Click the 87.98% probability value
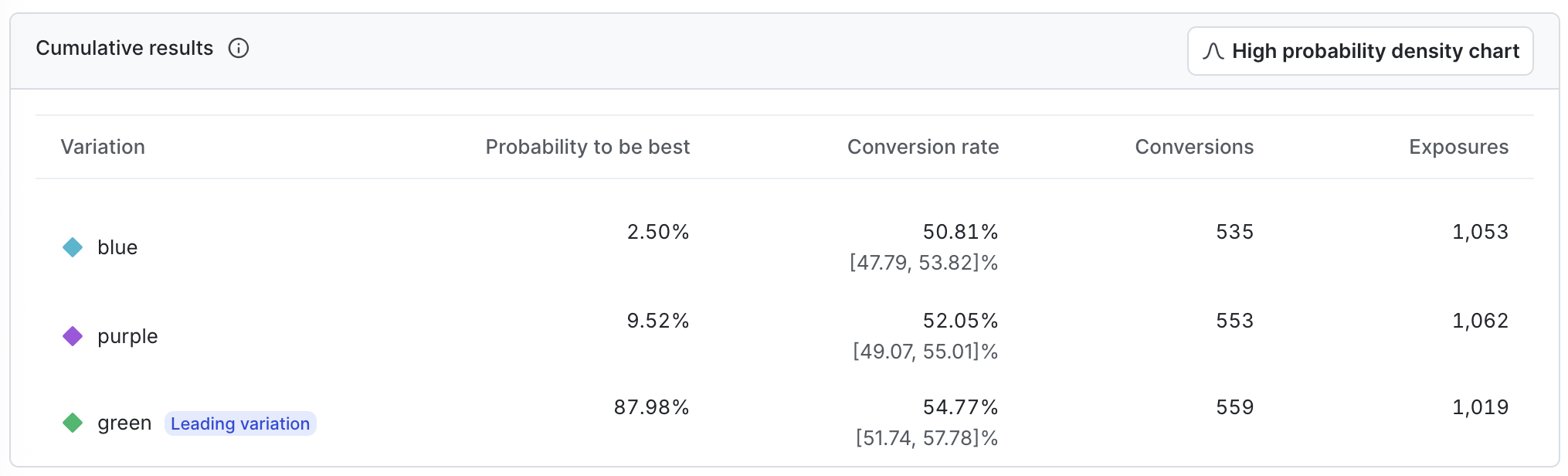Viewport: 1568px width, 476px height. click(x=651, y=407)
